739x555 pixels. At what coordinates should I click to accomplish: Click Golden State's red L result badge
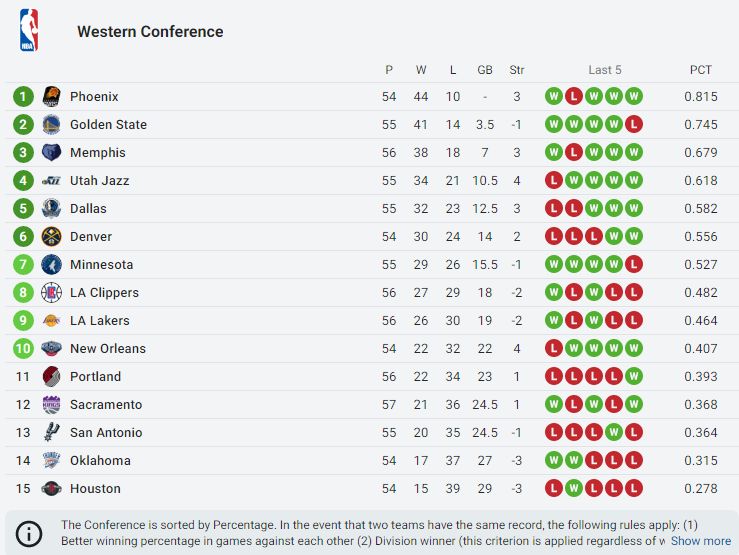tap(633, 125)
